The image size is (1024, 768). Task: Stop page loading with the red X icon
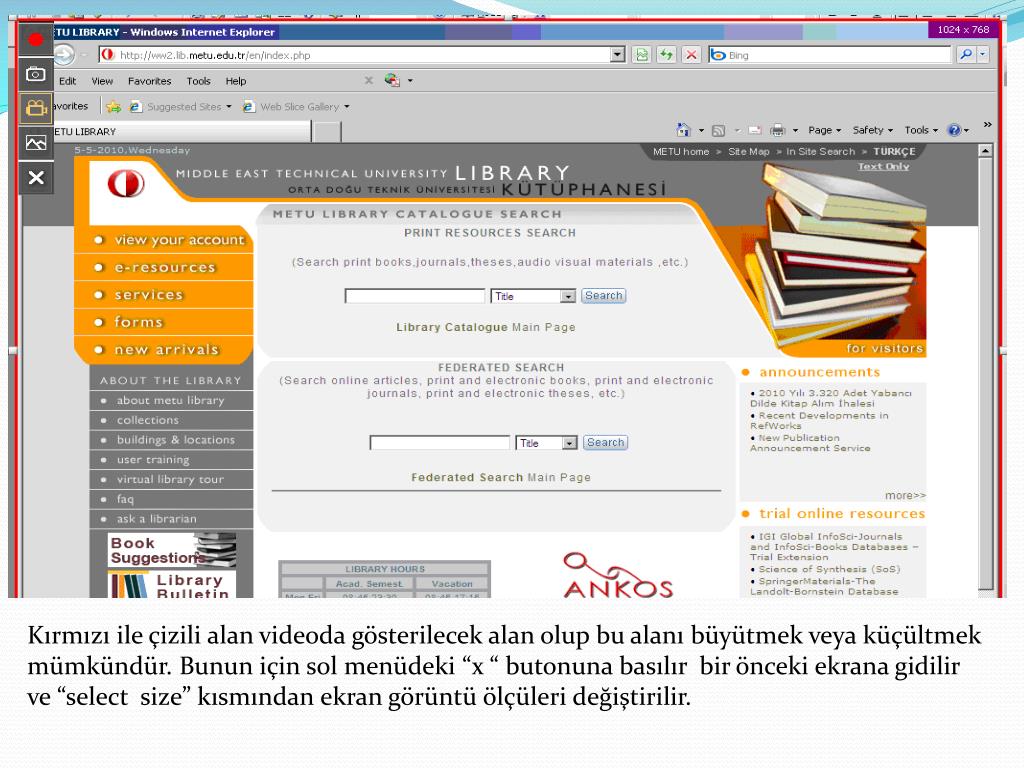(x=691, y=55)
